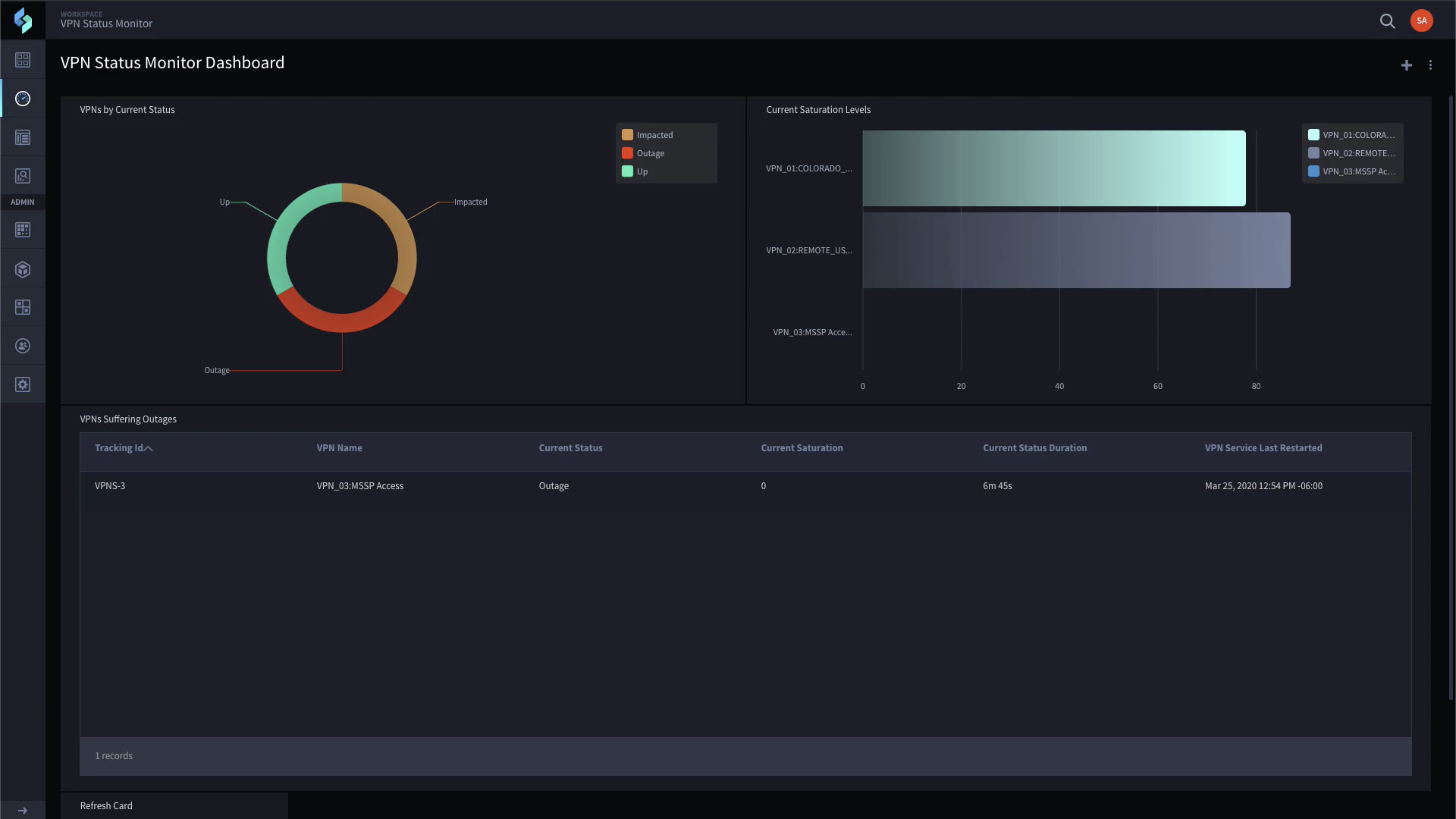This screenshot has width=1456, height=819.
Task: Click the 1 records footer text
Action: pyautogui.click(x=114, y=756)
